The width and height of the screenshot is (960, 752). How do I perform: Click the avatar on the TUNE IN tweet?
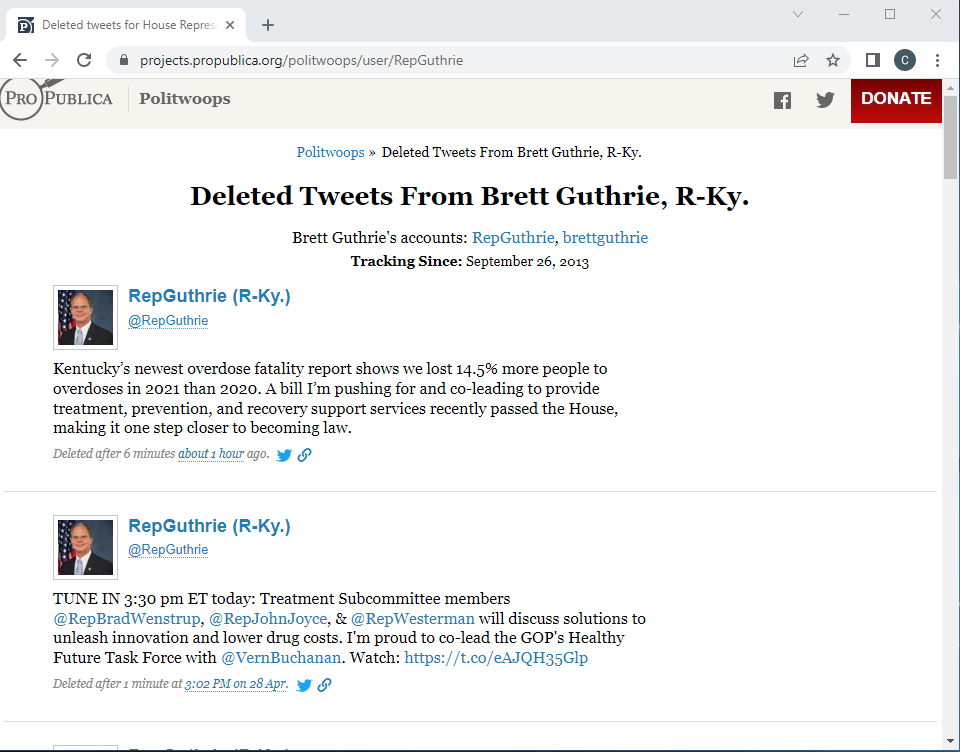point(85,547)
